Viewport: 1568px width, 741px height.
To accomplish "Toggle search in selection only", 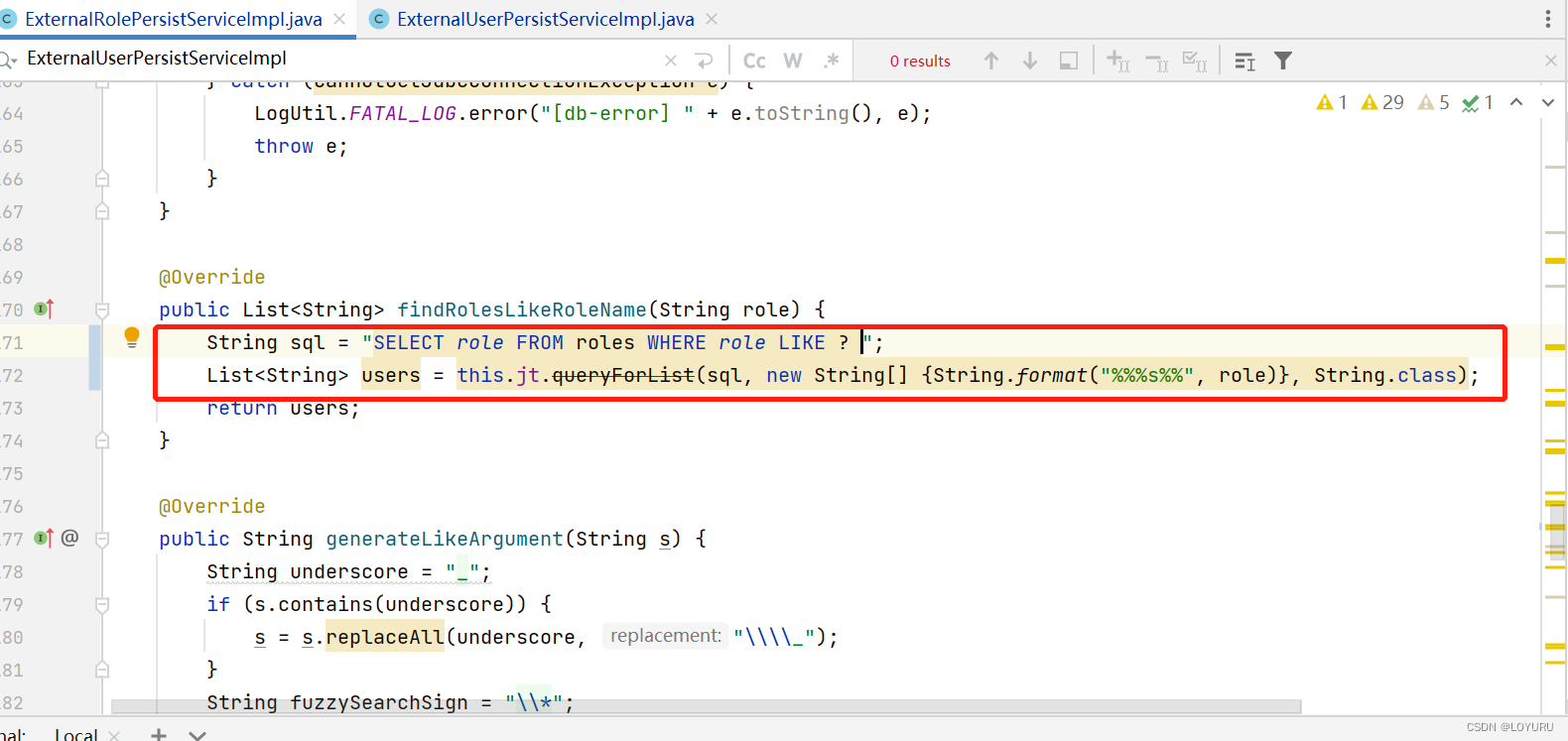I will pyautogui.click(x=1069, y=61).
